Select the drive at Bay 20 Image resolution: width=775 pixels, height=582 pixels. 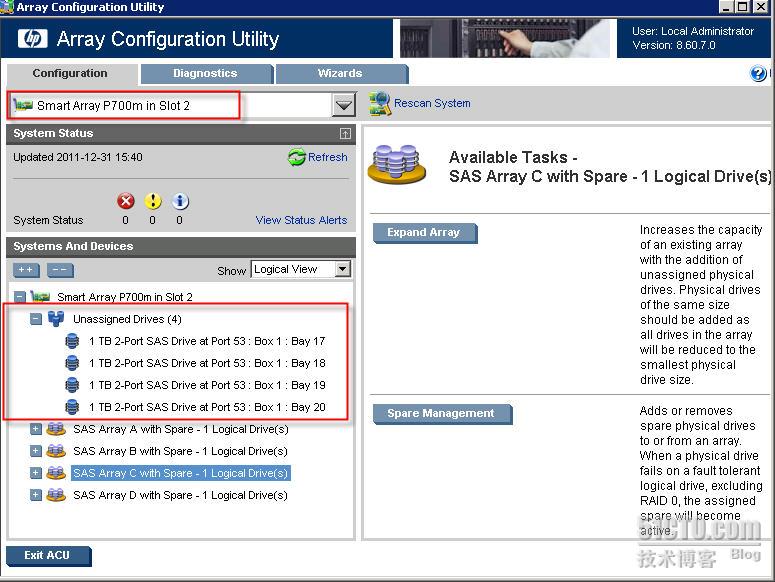207,407
